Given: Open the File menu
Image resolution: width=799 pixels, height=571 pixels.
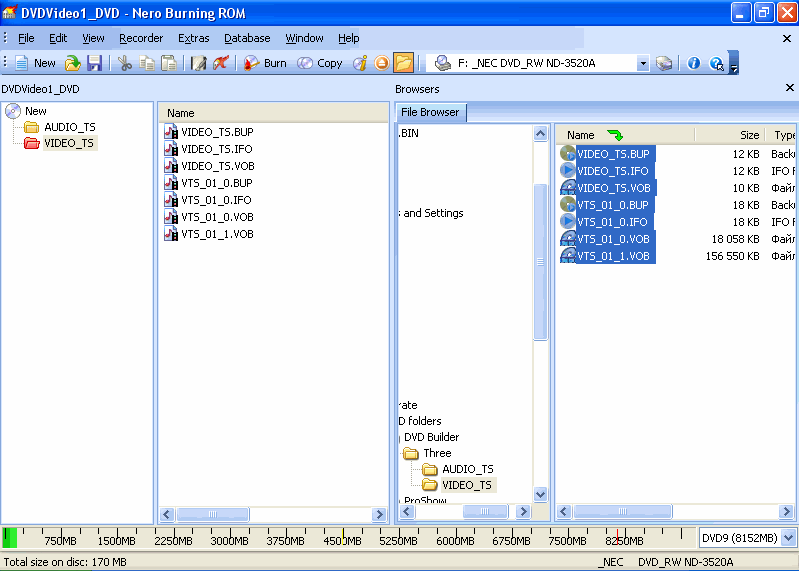Looking at the screenshot, I should pyautogui.click(x=26, y=38).
